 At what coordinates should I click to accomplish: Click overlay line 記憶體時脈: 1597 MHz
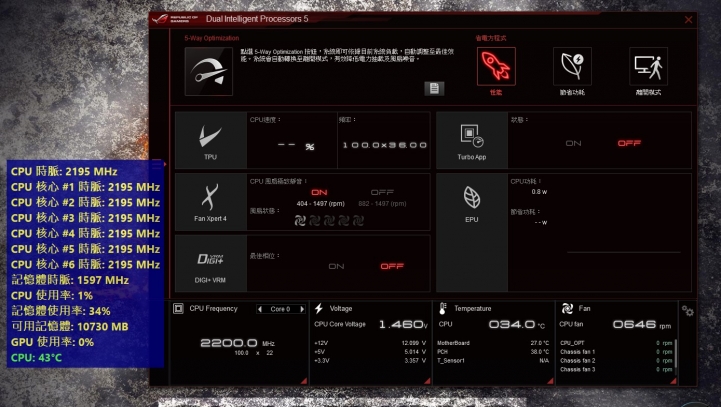[70, 280]
